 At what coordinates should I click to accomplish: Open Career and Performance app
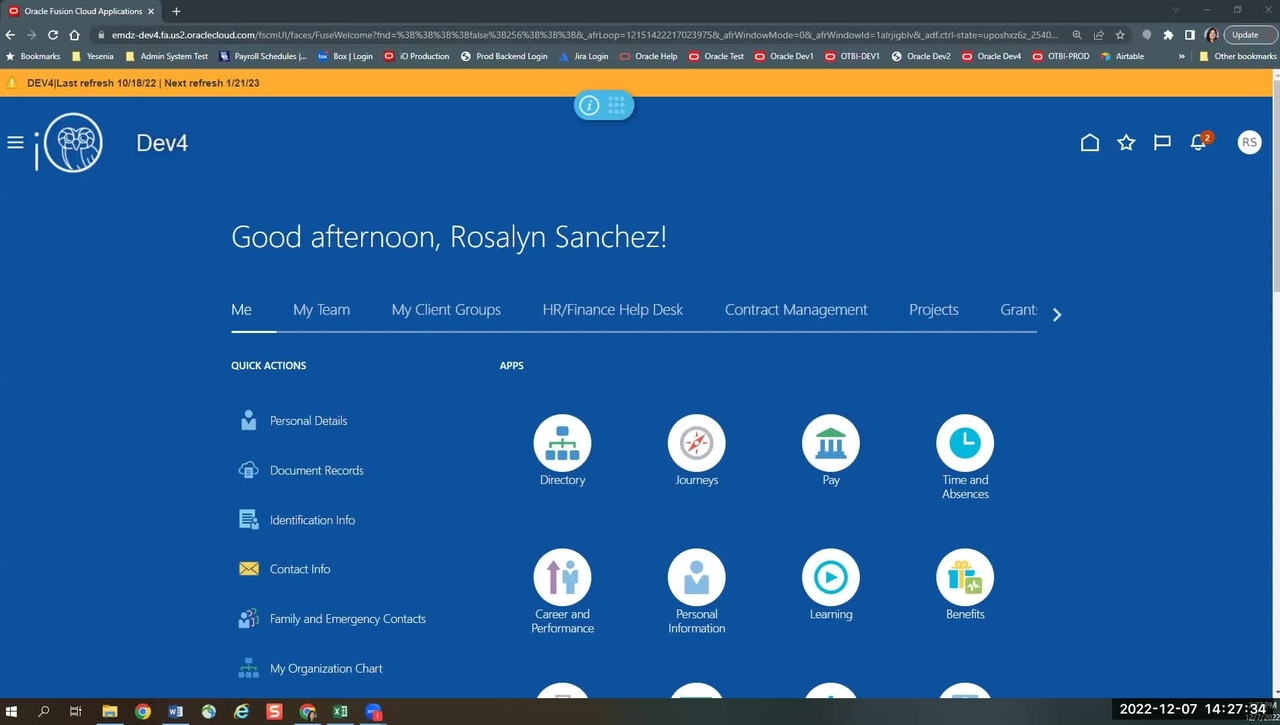coord(562,577)
